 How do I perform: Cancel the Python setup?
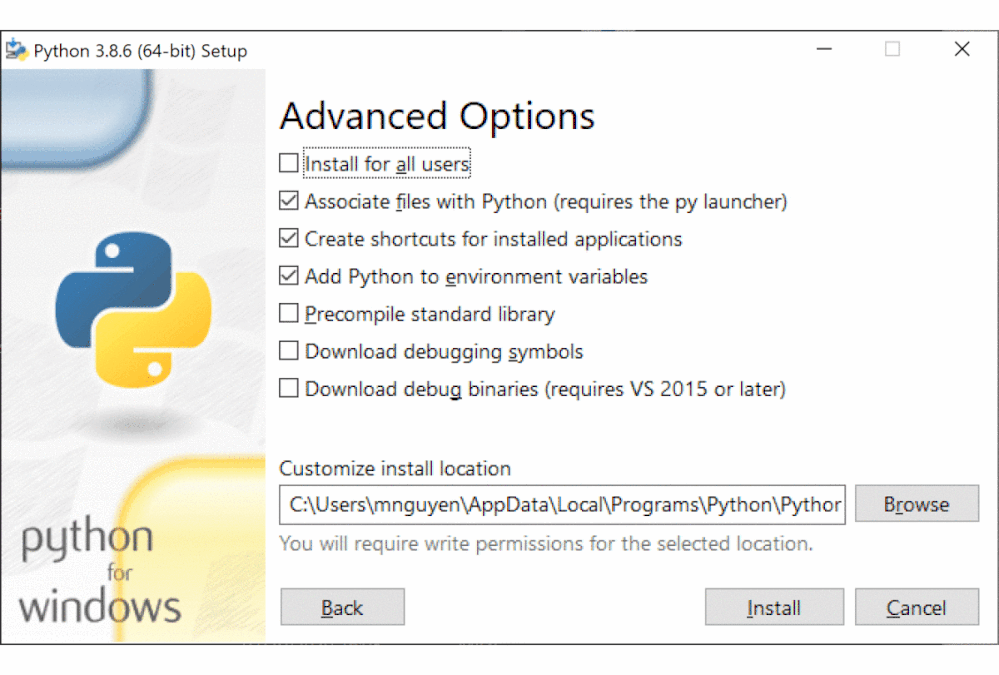coord(916,607)
